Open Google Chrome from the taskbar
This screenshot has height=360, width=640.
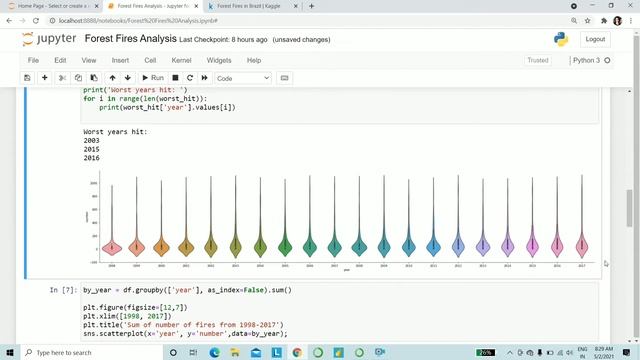(297, 352)
